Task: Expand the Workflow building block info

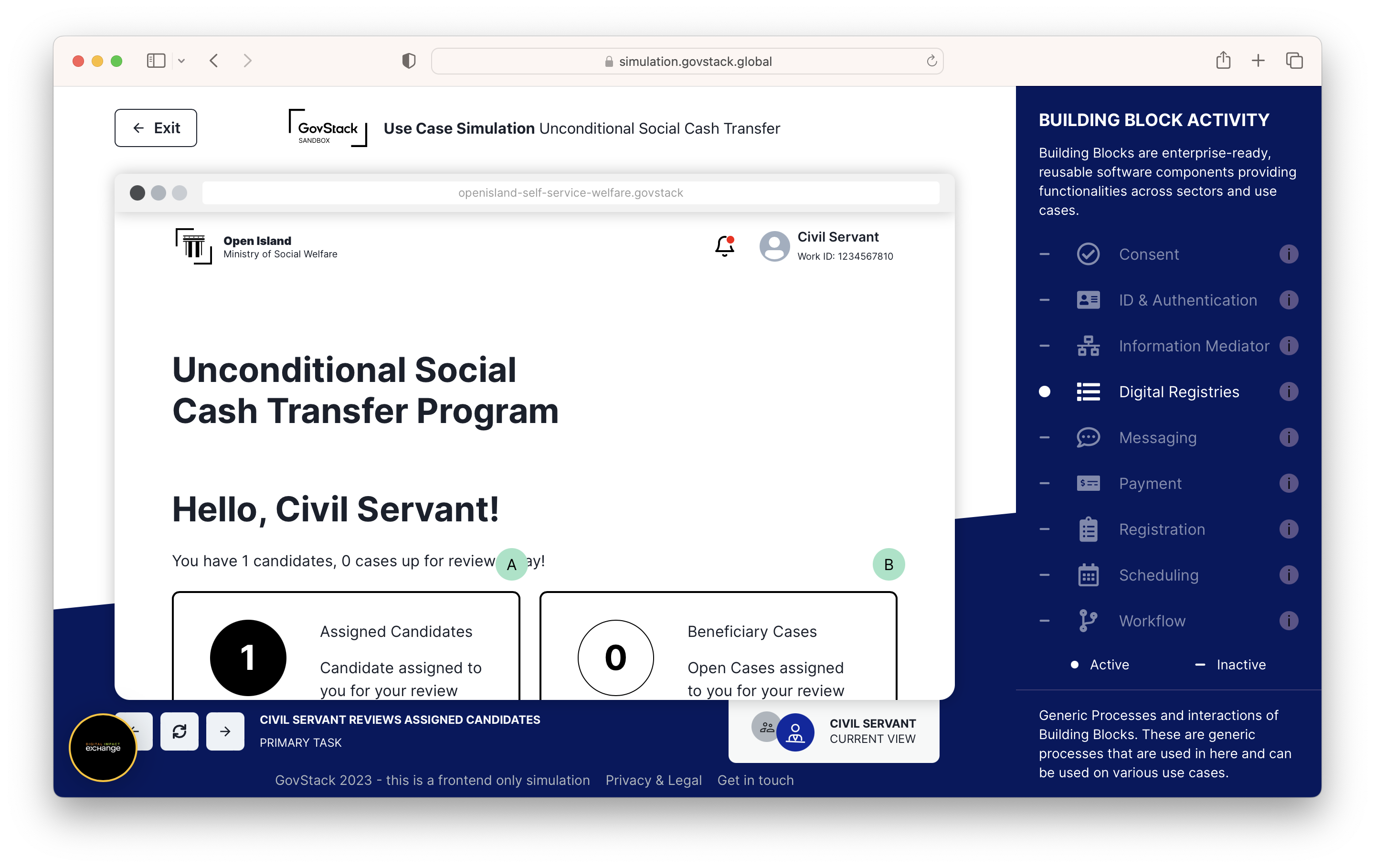Action: pyautogui.click(x=1291, y=621)
